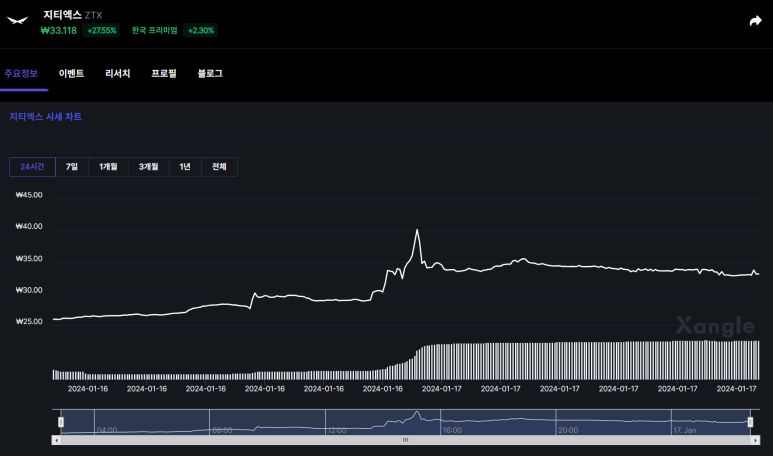Click the price peak on the chart line
773x456 pixels.
pos(417,230)
